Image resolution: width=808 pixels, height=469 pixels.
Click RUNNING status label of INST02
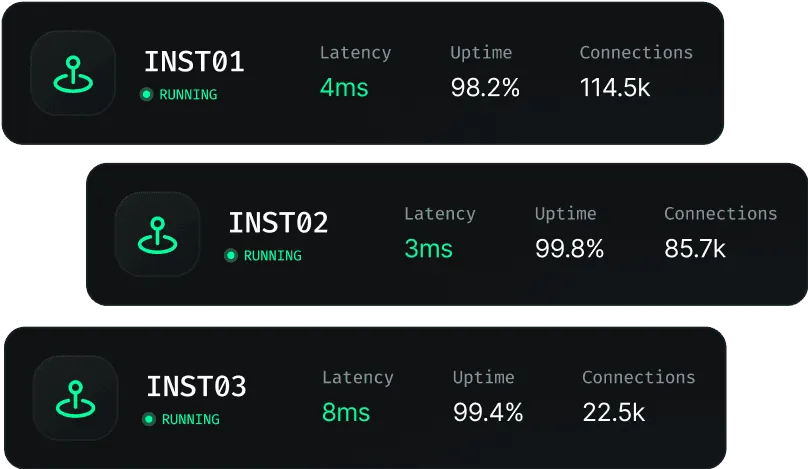(x=272, y=256)
